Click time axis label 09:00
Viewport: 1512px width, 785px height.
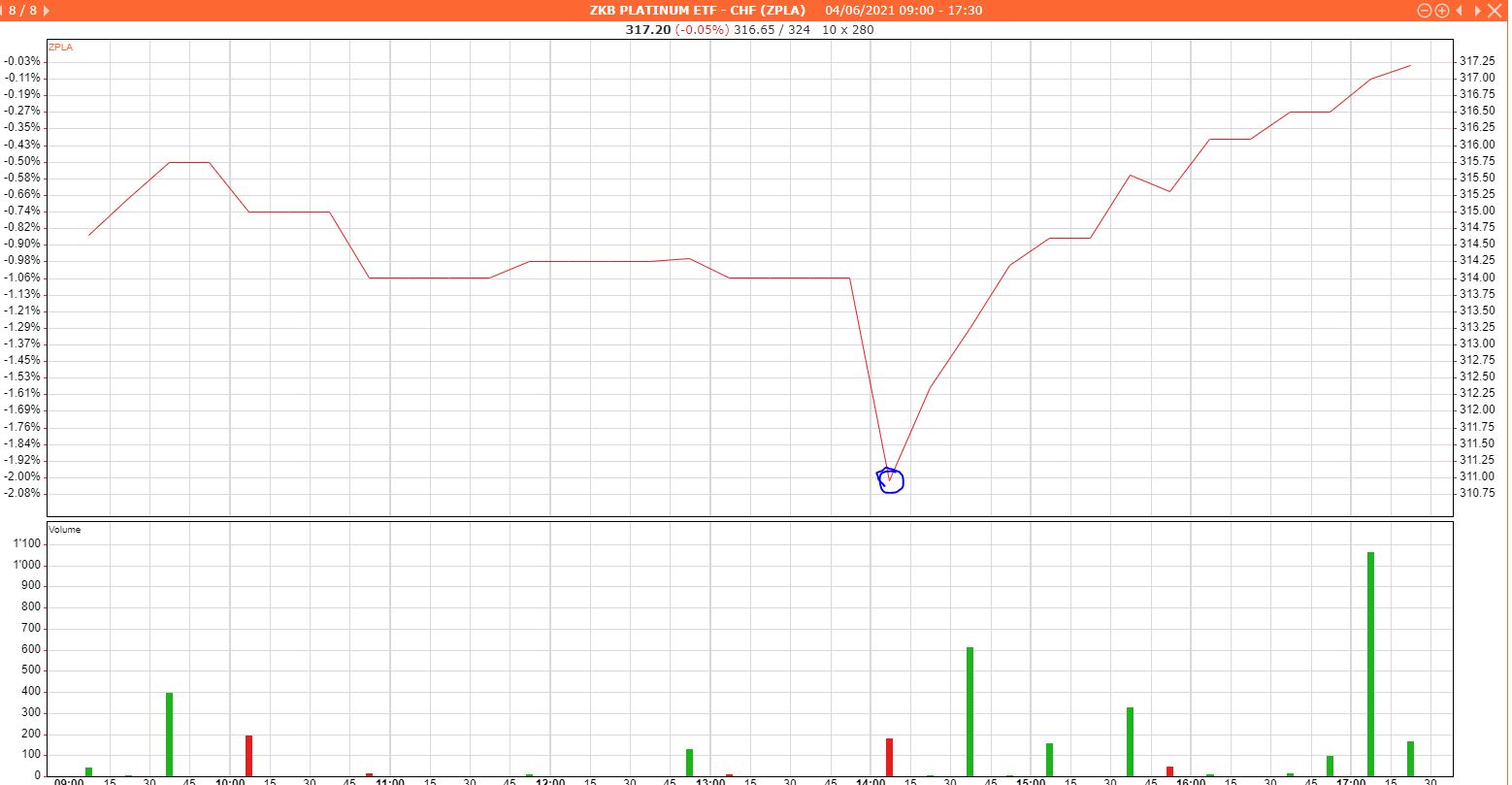pos(69,780)
